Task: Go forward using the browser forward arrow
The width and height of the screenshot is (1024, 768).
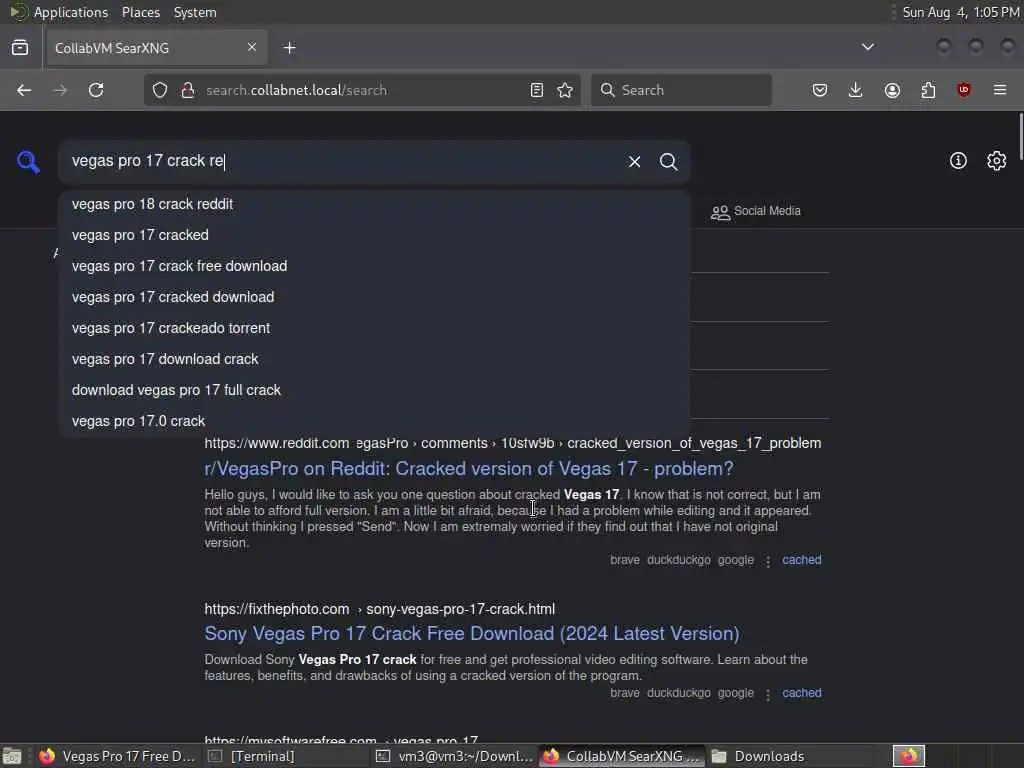Action: click(60, 90)
